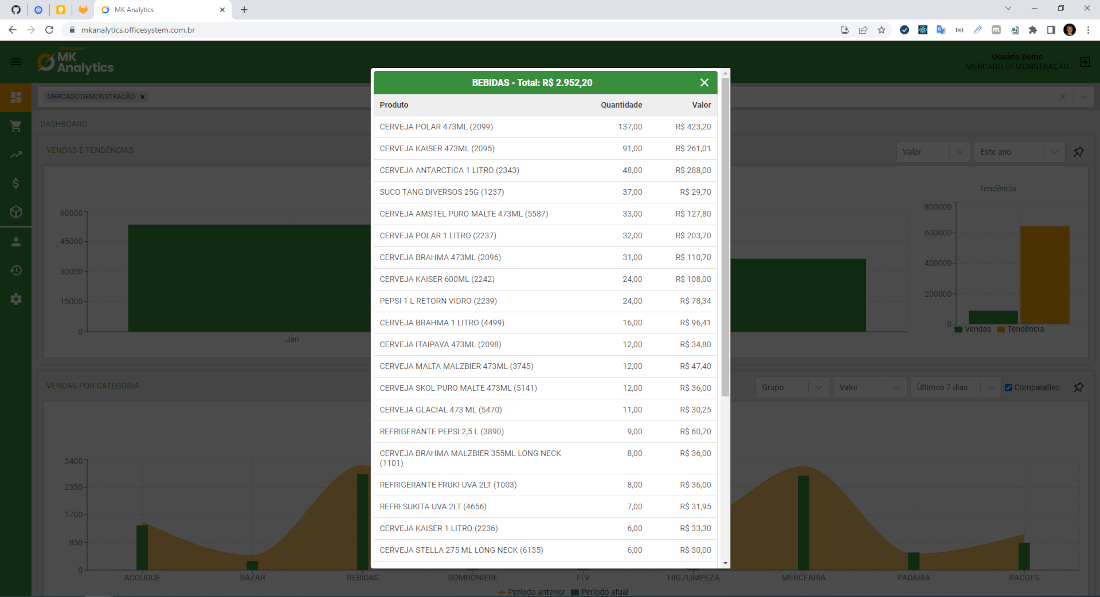Open a new browser tab
This screenshot has height=597, width=1100.
click(x=243, y=12)
